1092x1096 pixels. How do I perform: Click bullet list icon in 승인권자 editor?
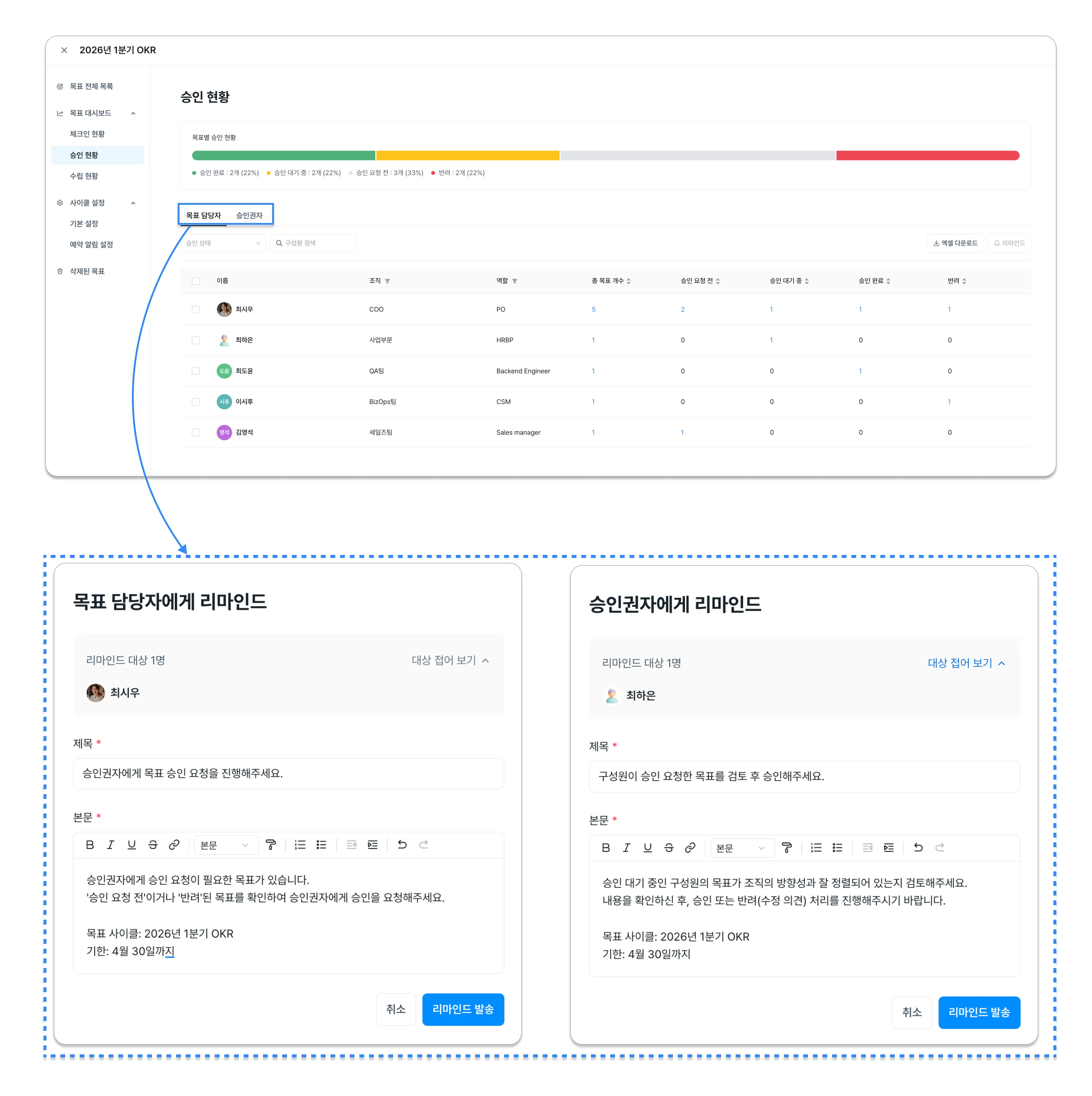[837, 847]
